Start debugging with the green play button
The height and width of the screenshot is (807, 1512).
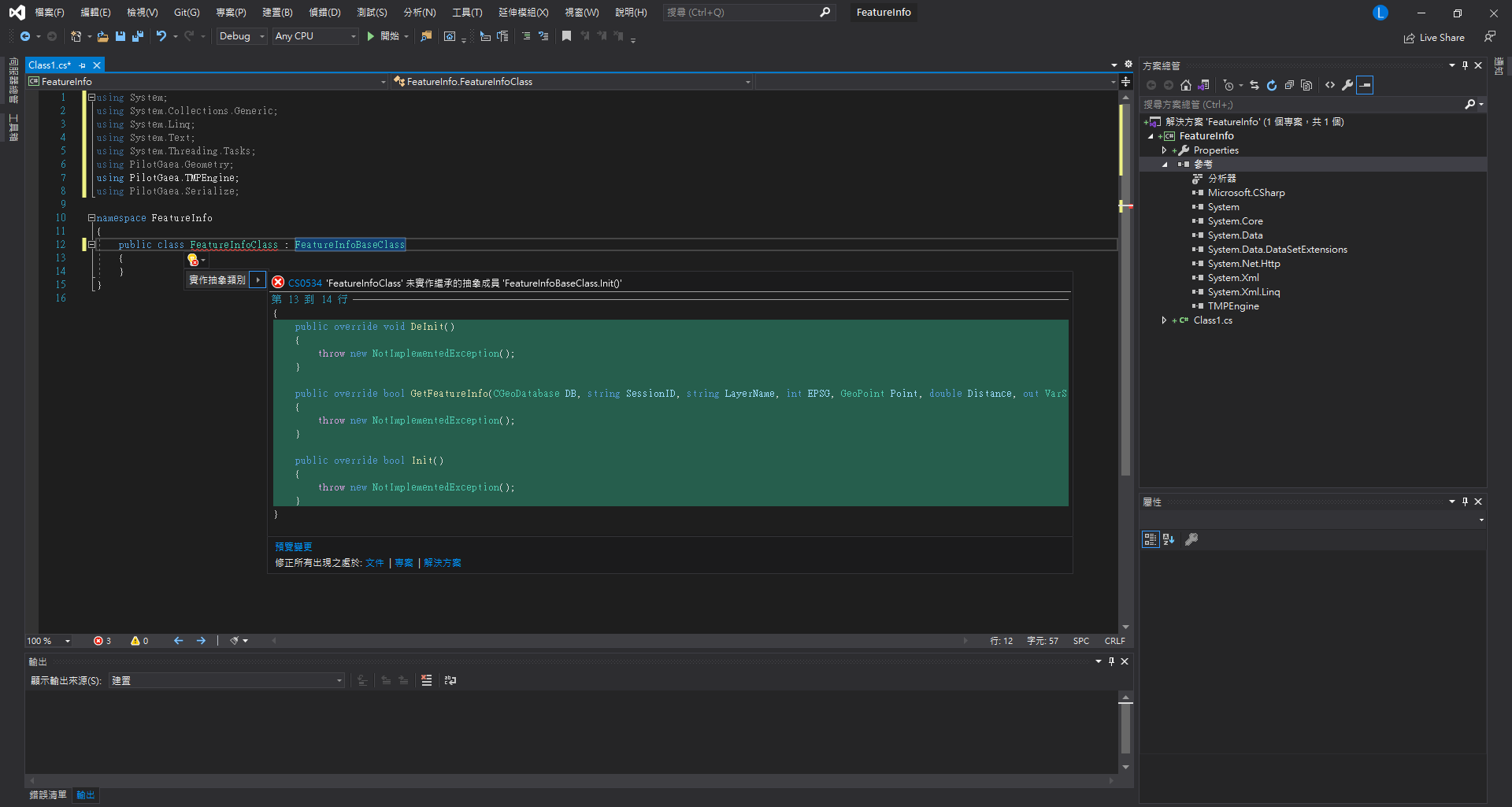point(371,36)
